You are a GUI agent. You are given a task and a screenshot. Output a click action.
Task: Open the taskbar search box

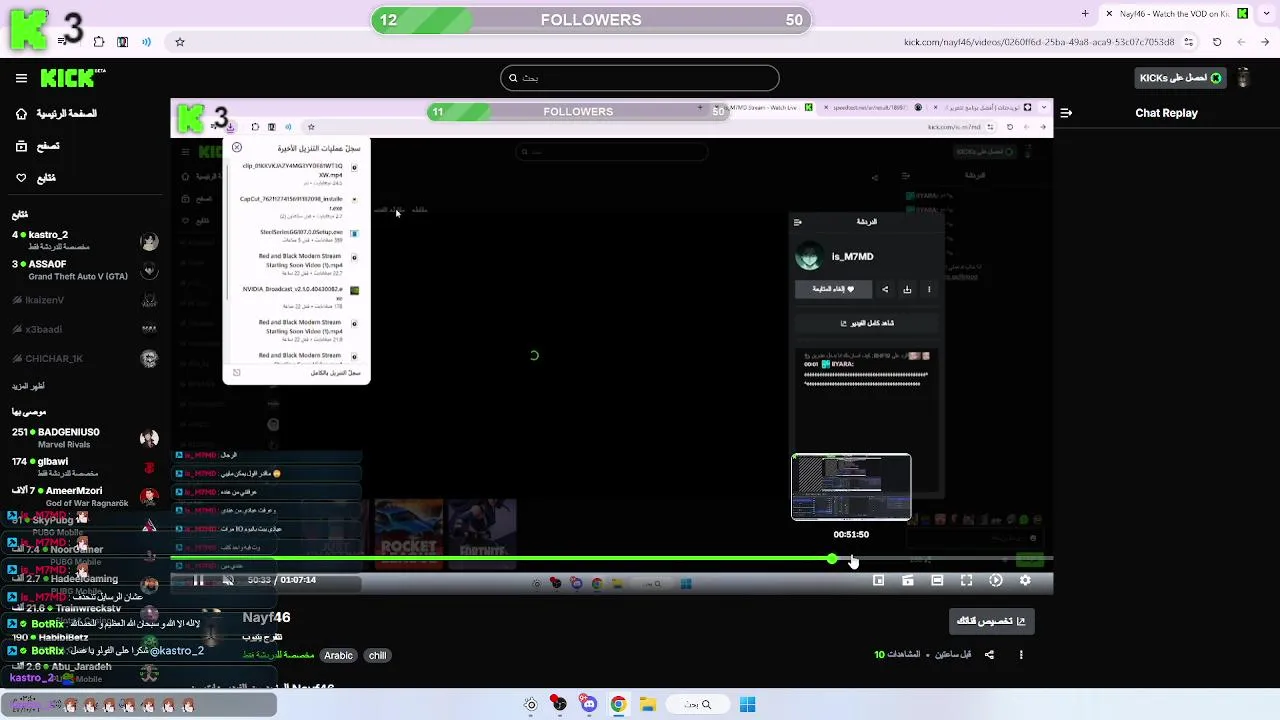(697, 705)
